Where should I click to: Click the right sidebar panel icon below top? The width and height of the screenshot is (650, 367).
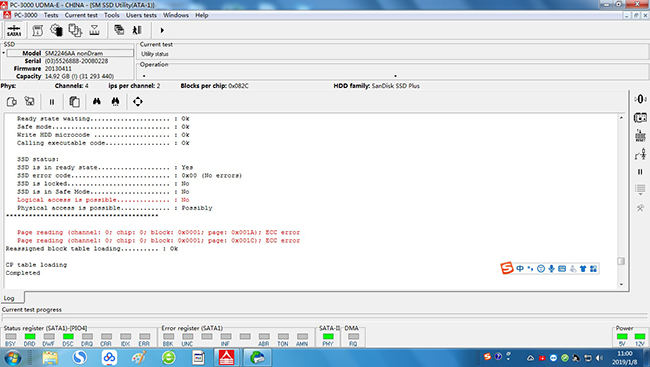(x=640, y=118)
